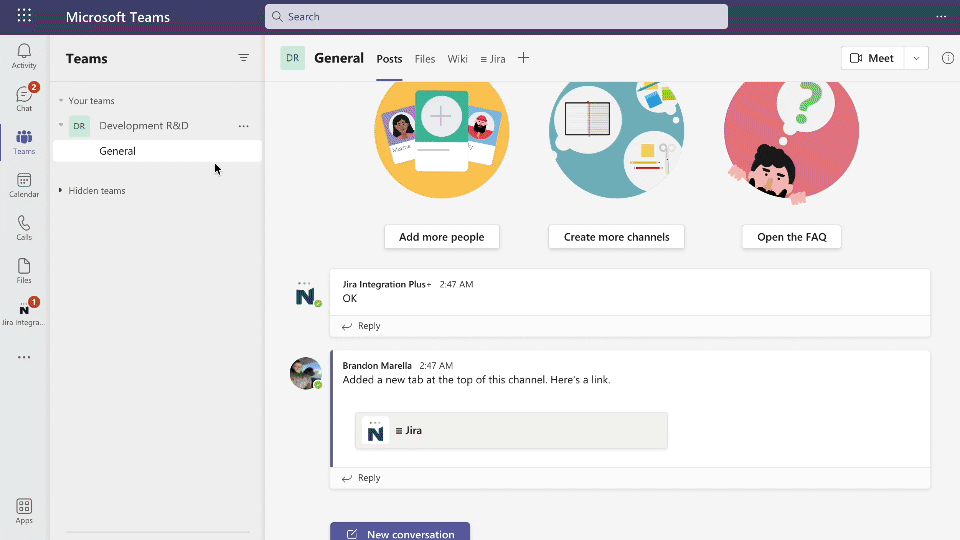Screen dimensions: 960x540
Task: Click the Jira Integration Plus+ sender name
Action: 387,284
